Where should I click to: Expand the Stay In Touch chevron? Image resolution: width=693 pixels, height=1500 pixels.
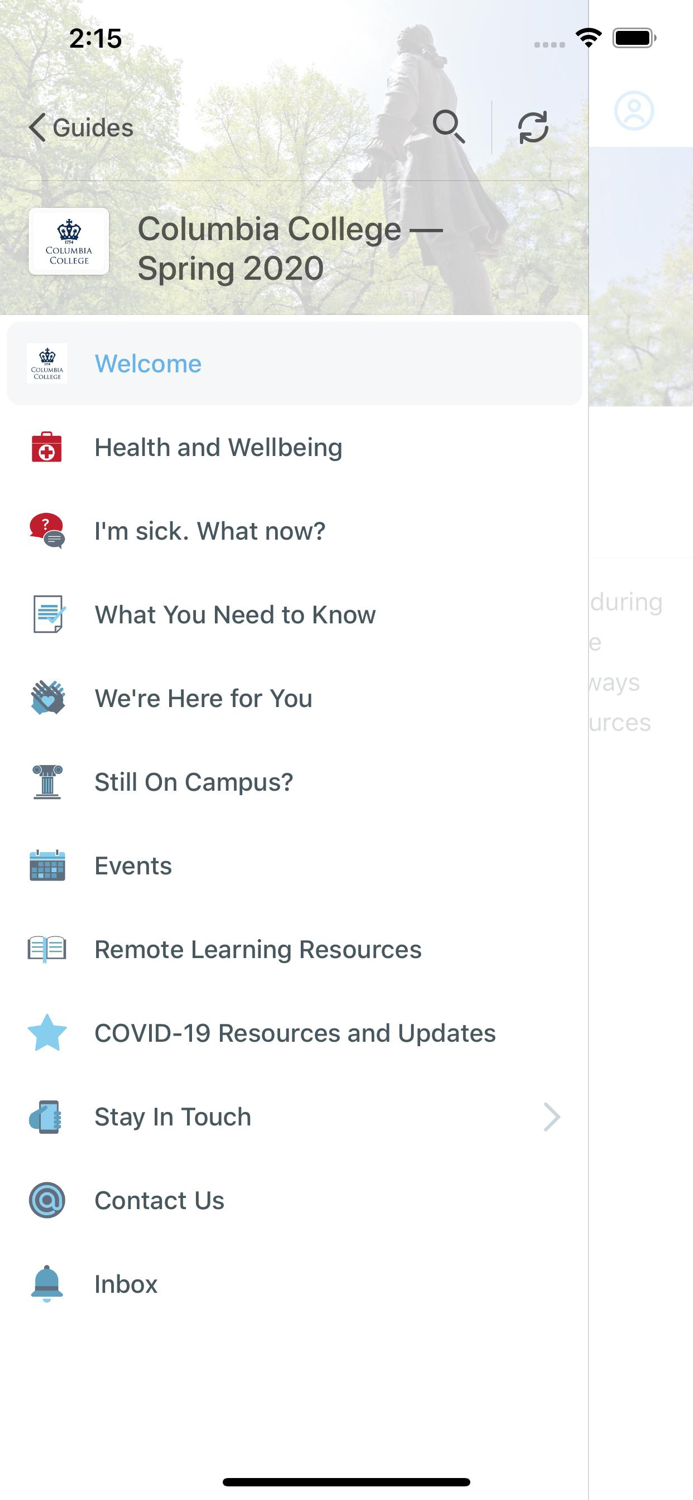[551, 1117]
